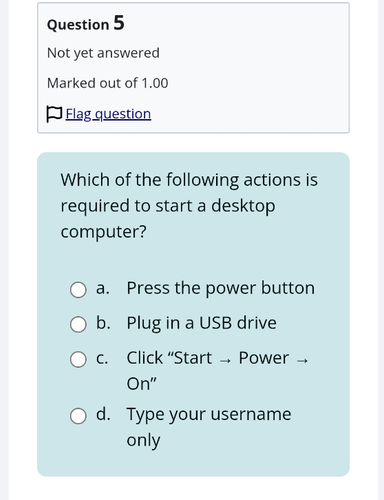Viewport: 384px width, 500px height.
Task: Click the question text about starting a desktop computer
Action: coord(189,206)
